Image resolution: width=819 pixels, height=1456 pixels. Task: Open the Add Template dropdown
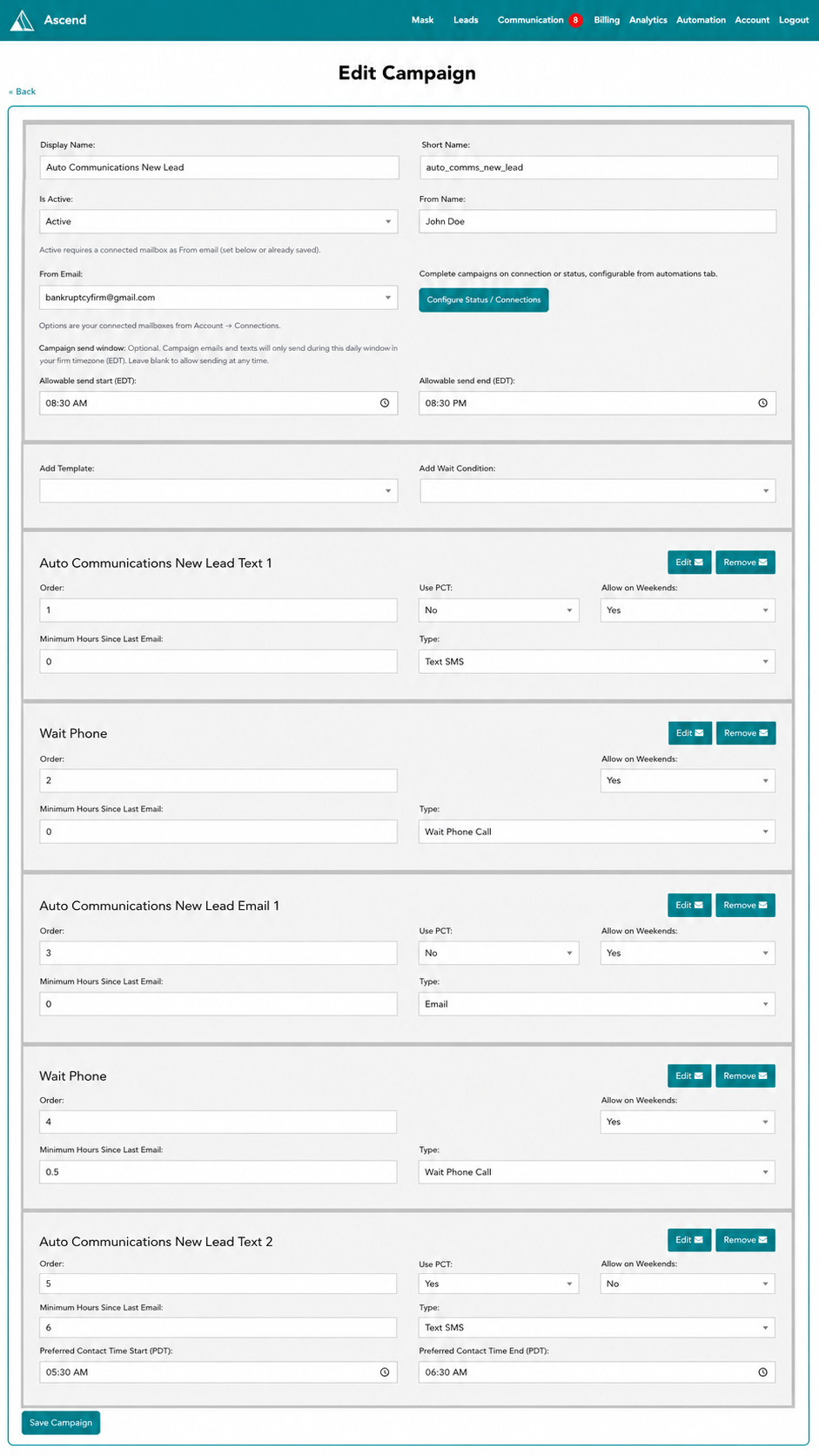tap(218, 491)
